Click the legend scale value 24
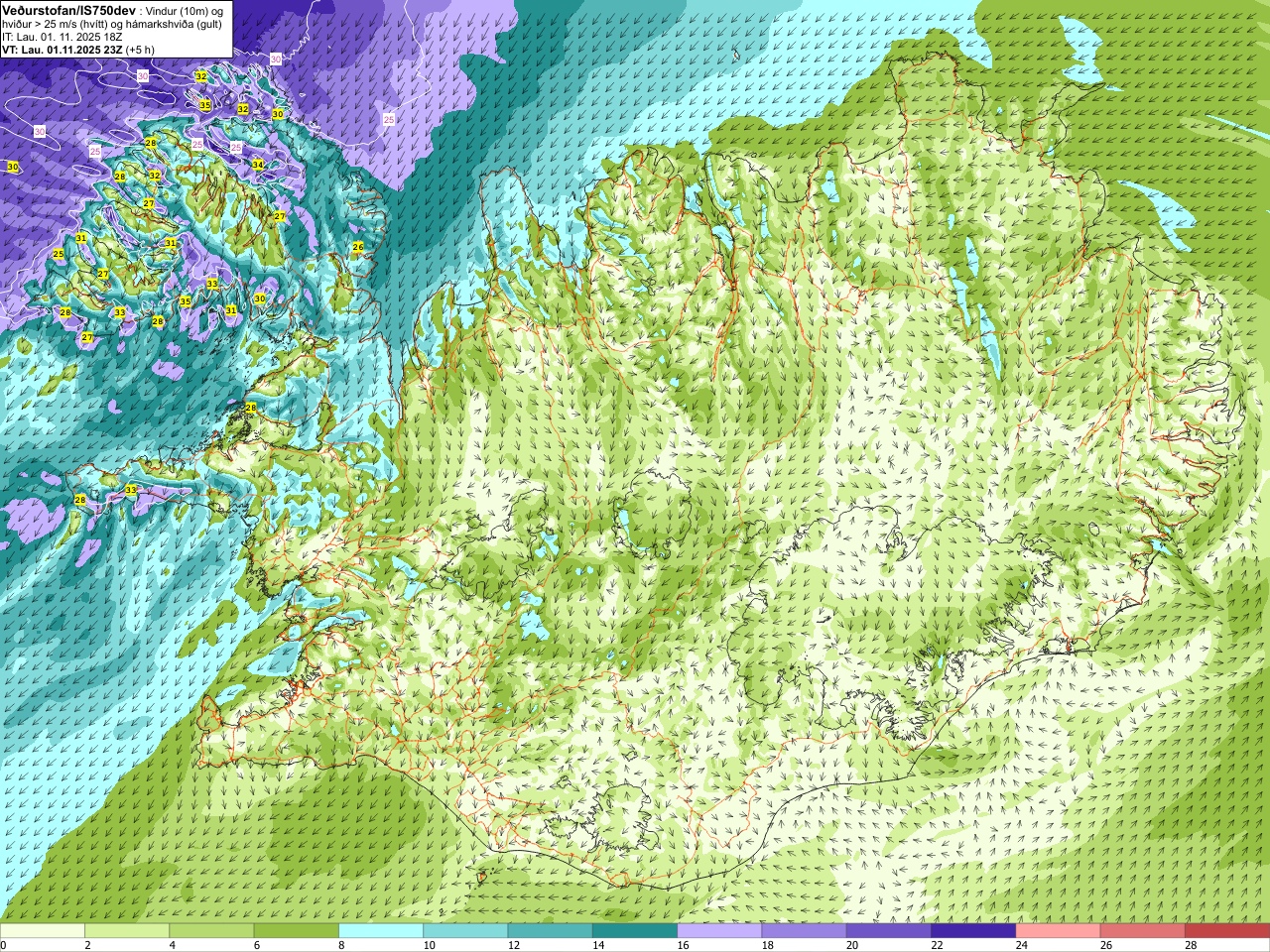1270x952 pixels. point(1022,945)
